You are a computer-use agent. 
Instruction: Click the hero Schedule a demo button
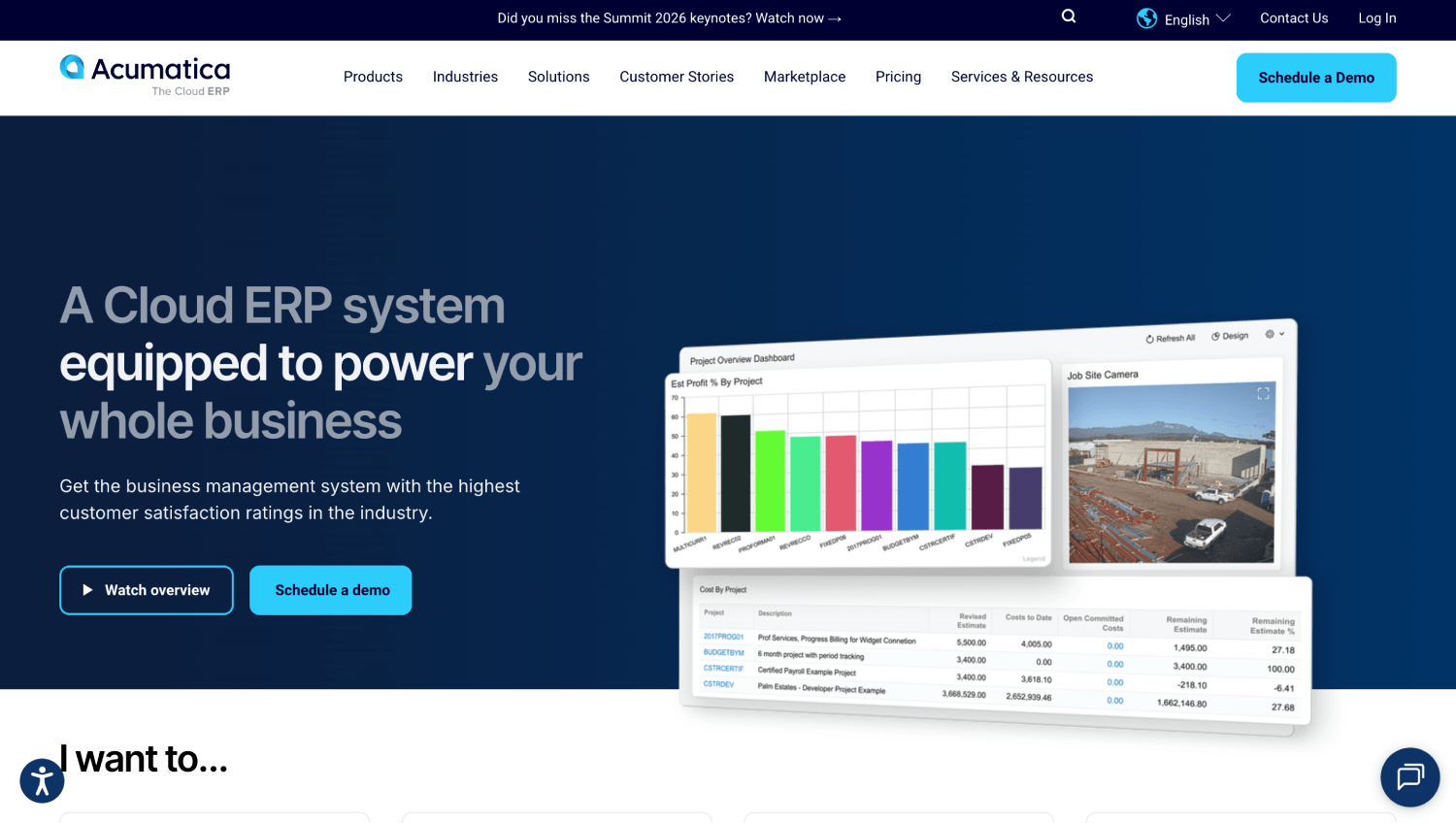(x=331, y=590)
